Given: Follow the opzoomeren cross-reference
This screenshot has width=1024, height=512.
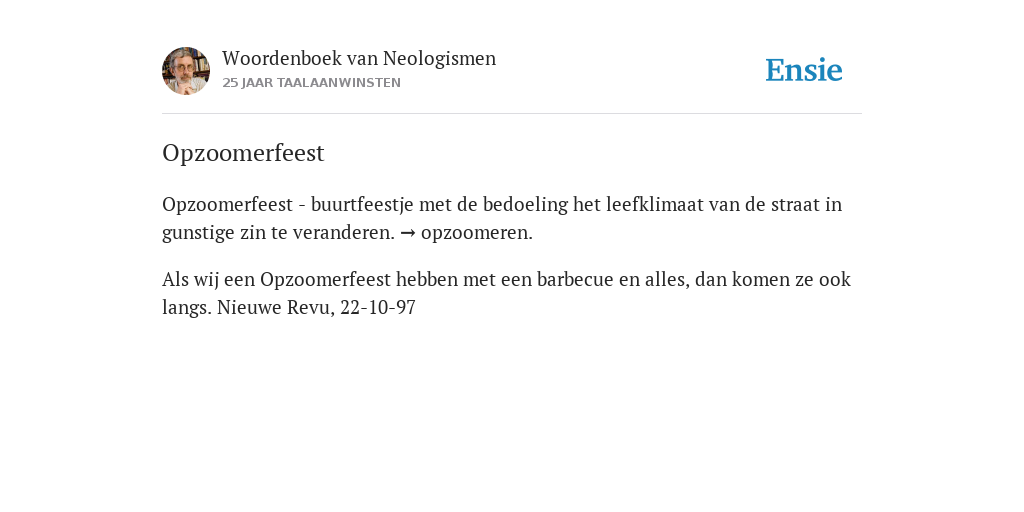Looking at the screenshot, I should coord(474,233).
